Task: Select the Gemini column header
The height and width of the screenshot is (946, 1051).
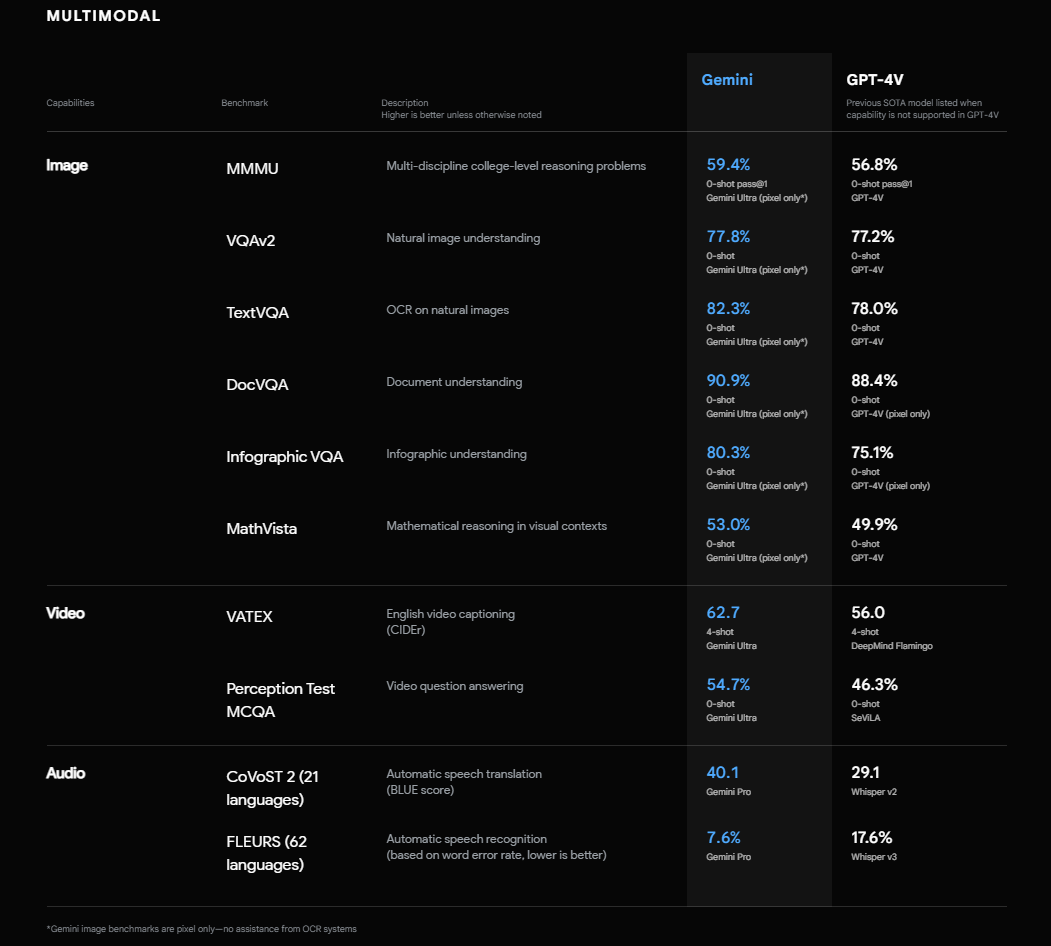Action: point(727,80)
